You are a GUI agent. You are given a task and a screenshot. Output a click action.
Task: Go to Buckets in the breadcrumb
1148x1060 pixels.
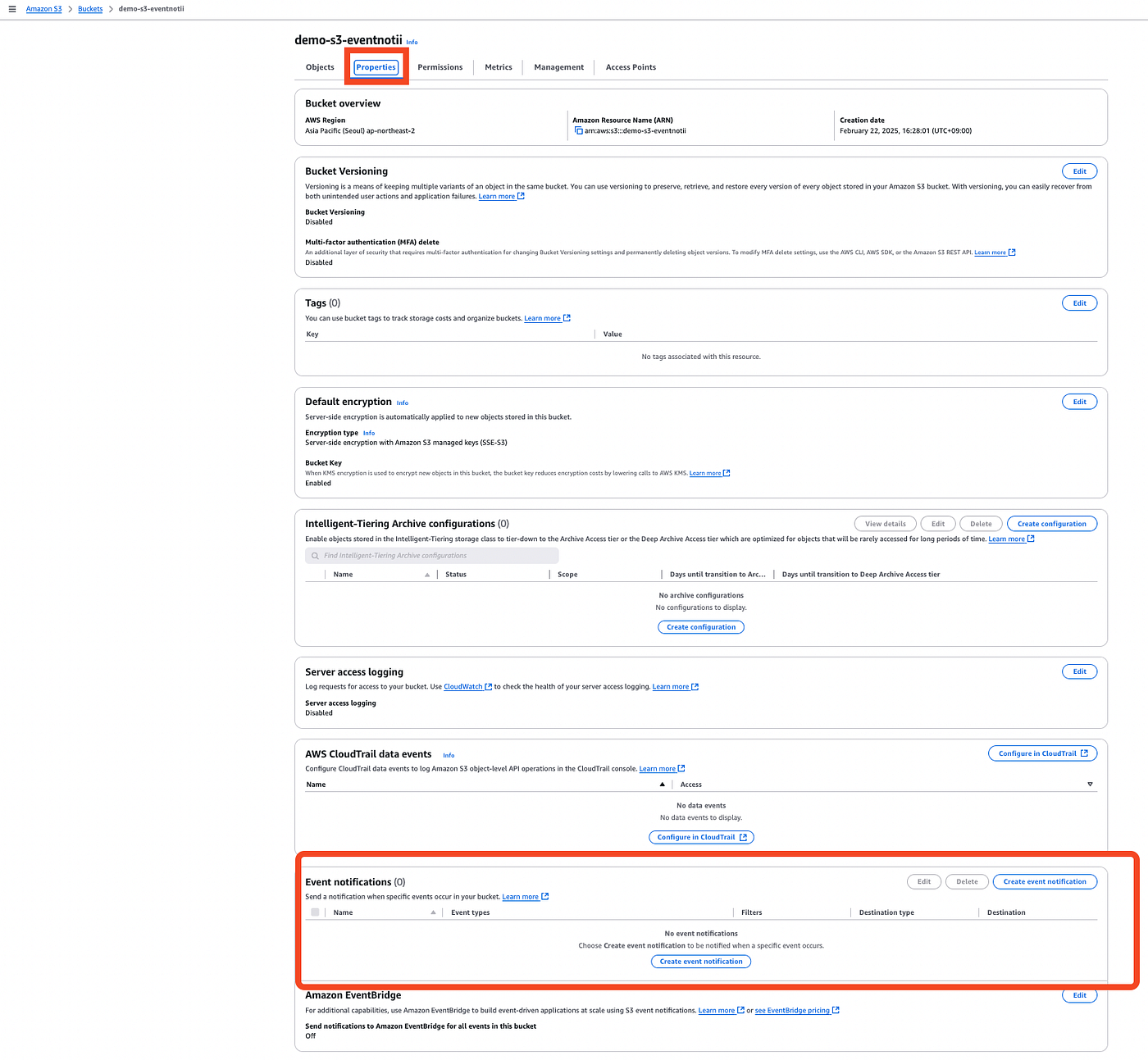pyautogui.click(x=90, y=9)
